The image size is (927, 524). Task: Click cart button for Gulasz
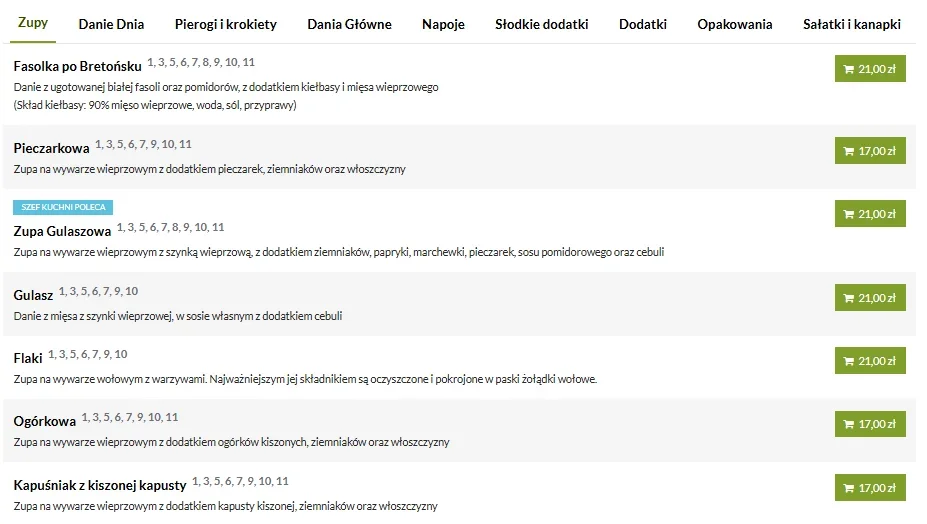869,298
